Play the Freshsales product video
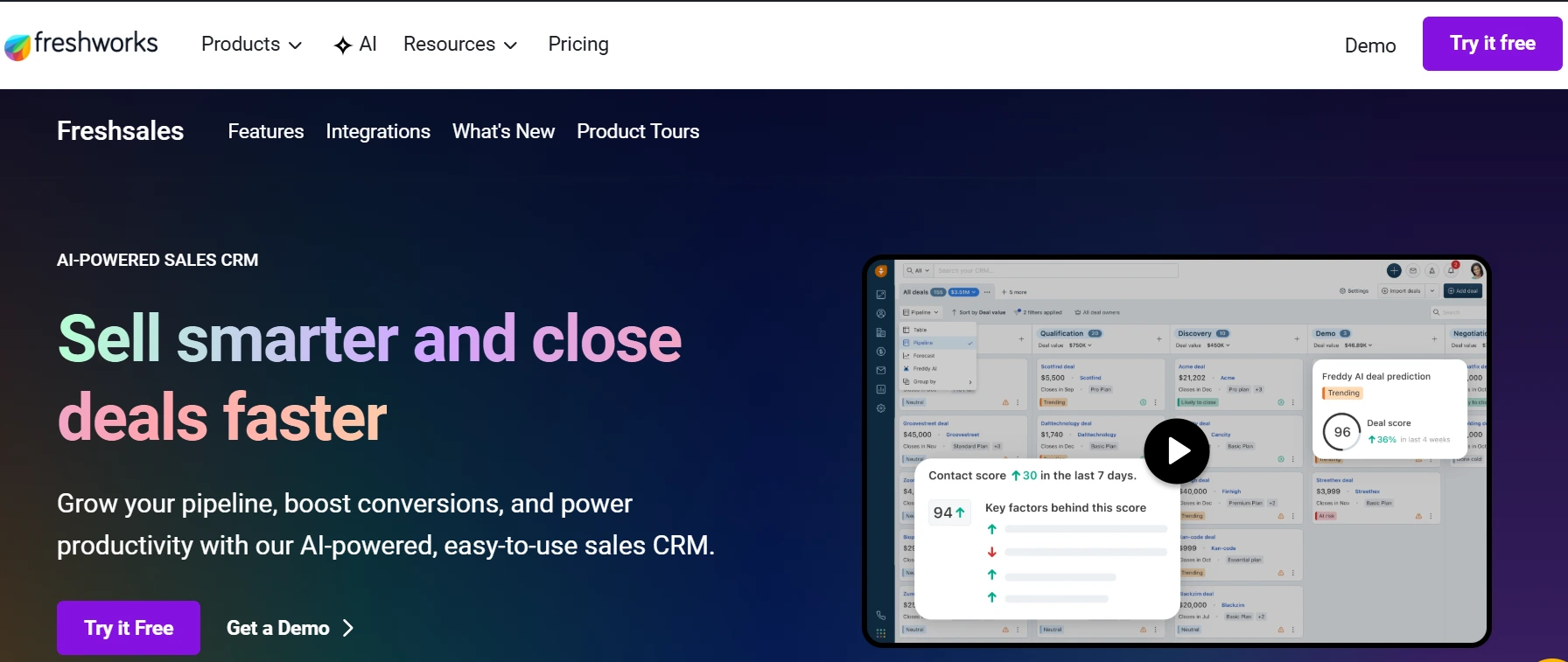Image resolution: width=1568 pixels, height=662 pixels. click(x=1177, y=451)
